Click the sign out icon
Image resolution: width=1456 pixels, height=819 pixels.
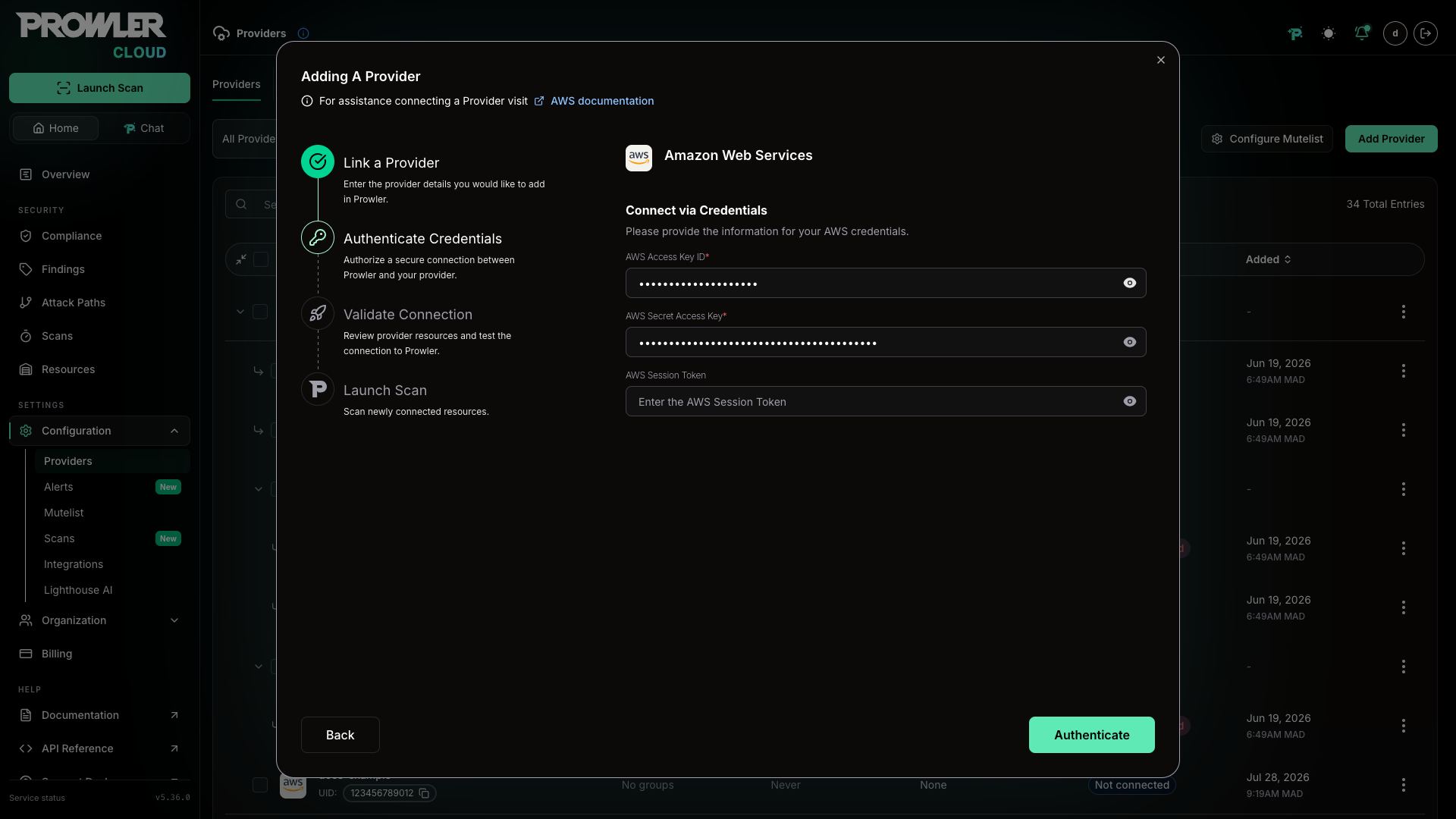[1426, 33]
